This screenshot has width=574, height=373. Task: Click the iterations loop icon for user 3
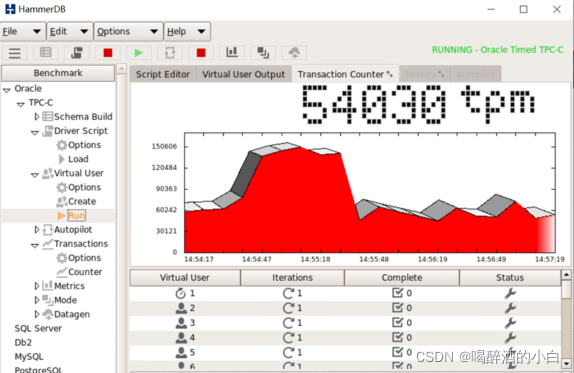[288, 323]
